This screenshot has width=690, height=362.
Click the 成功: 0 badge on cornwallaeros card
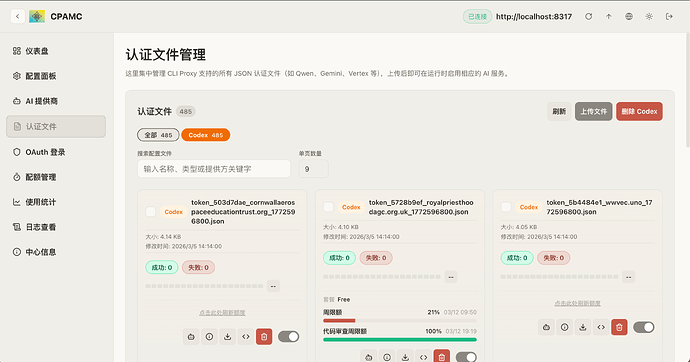point(161,267)
